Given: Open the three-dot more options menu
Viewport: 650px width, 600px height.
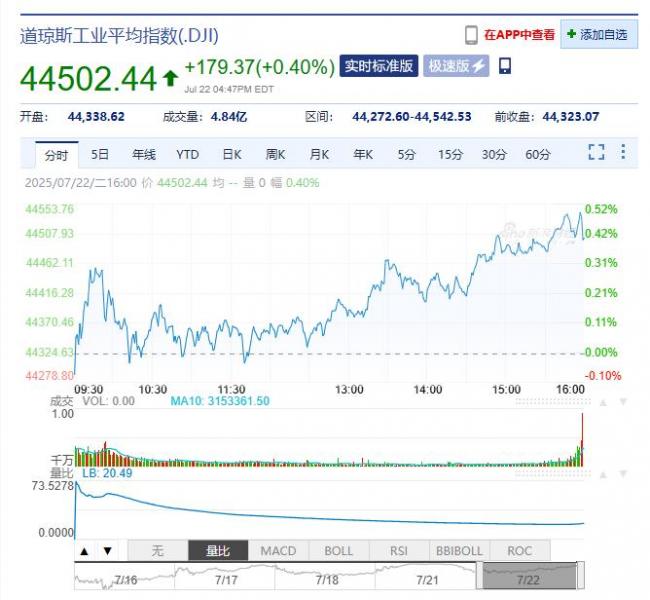Looking at the screenshot, I should click(x=623, y=152).
